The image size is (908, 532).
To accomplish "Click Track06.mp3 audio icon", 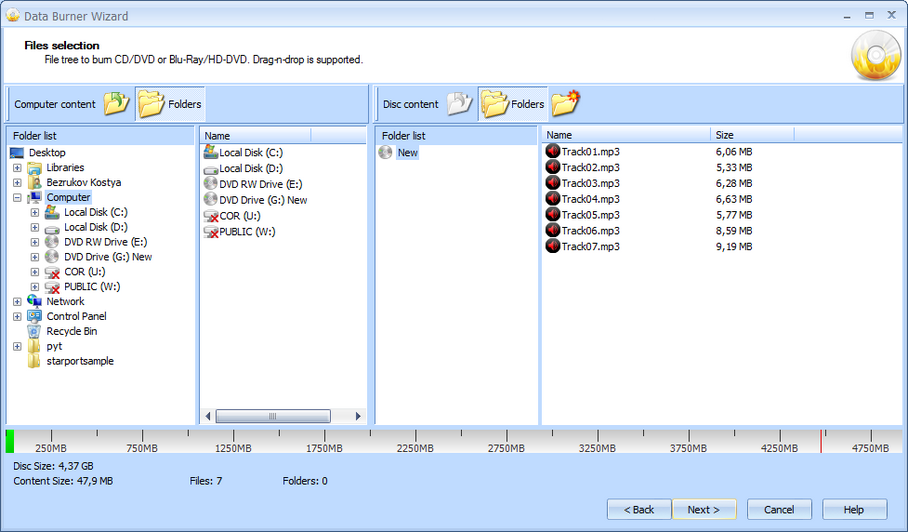I will coord(553,230).
